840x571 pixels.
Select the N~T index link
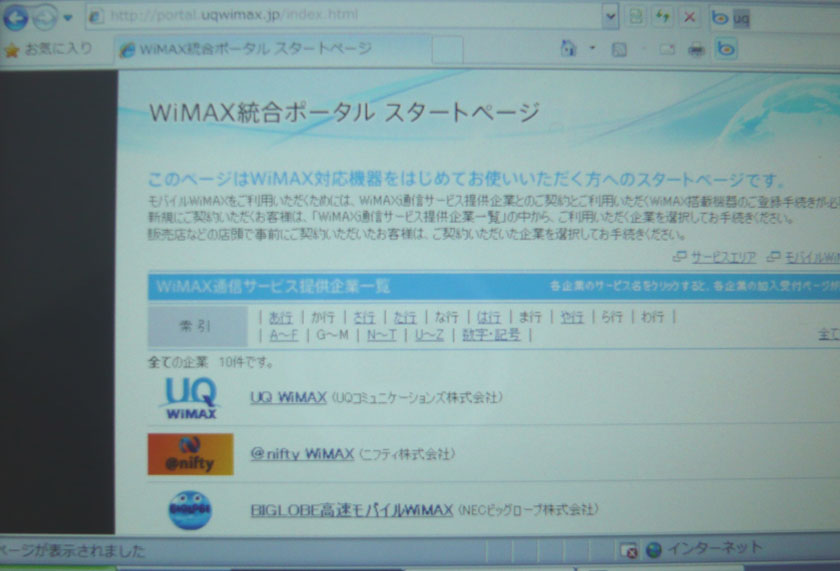(x=381, y=336)
